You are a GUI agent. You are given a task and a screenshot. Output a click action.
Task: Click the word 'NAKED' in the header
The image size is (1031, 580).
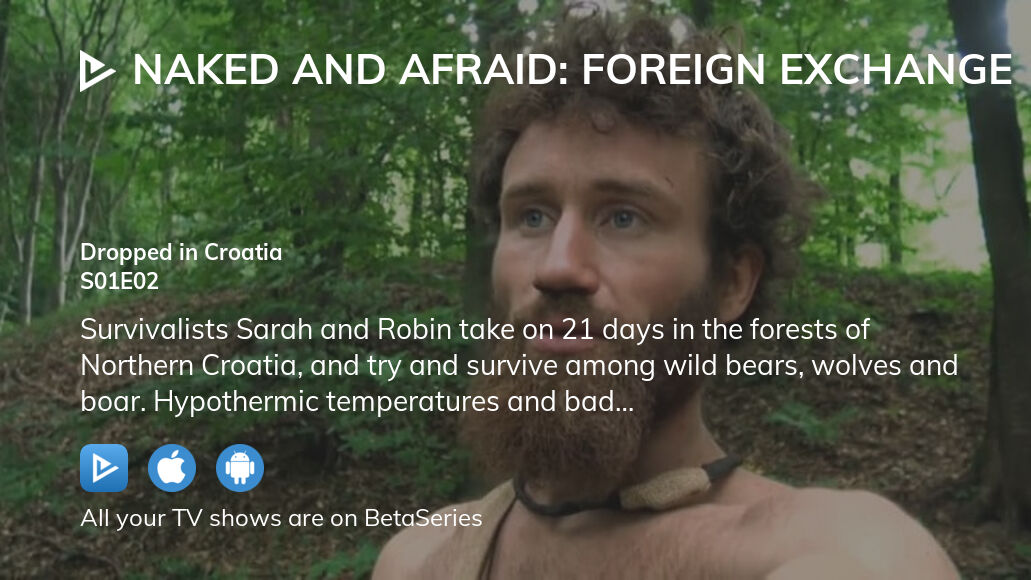pyautogui.click(x=206, y=70)
